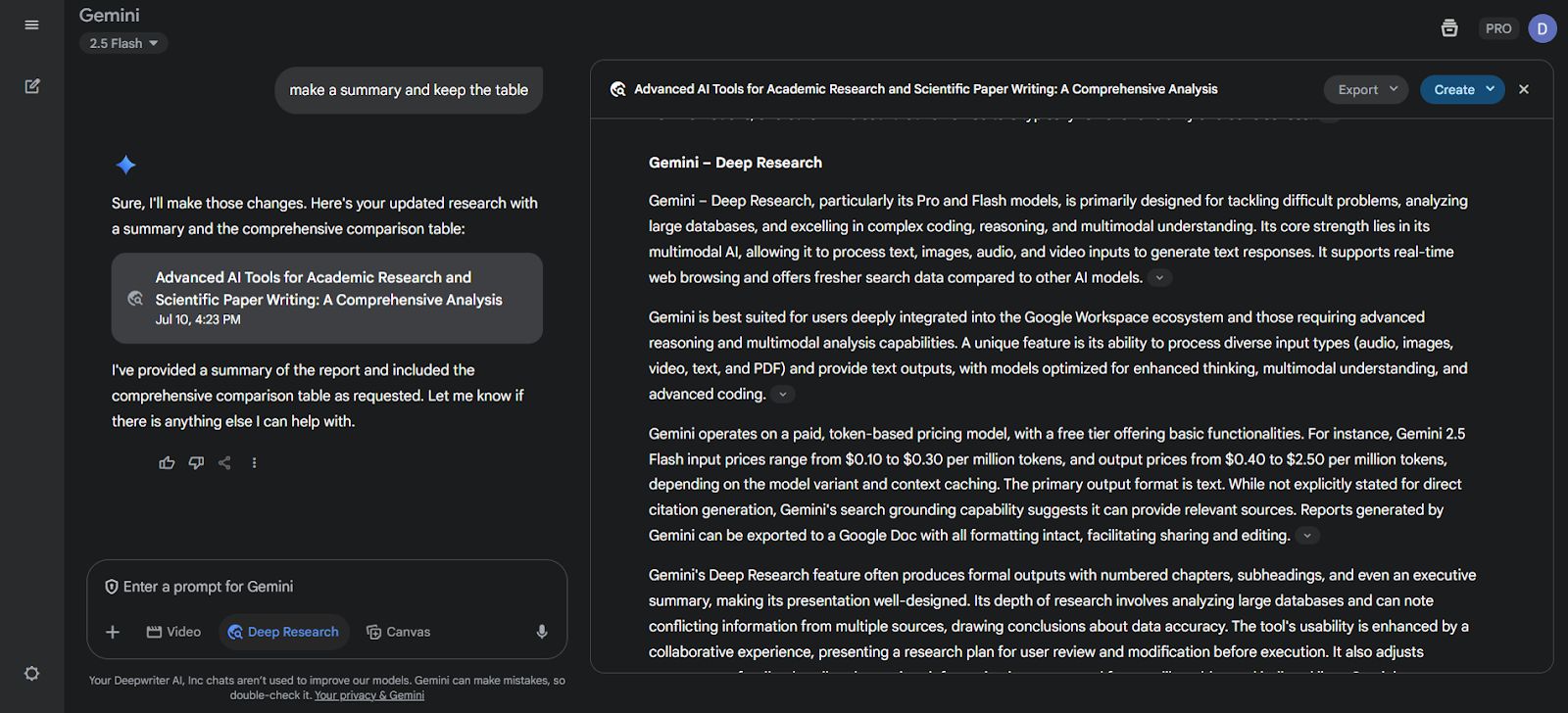Expand citation chevron after 'other AI models.'

(1159, 278)
